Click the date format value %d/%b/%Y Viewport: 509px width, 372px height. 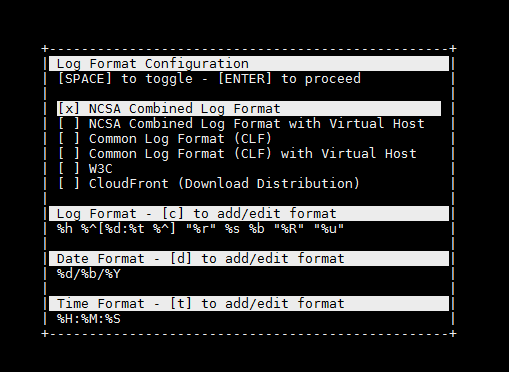click(89, 274)
